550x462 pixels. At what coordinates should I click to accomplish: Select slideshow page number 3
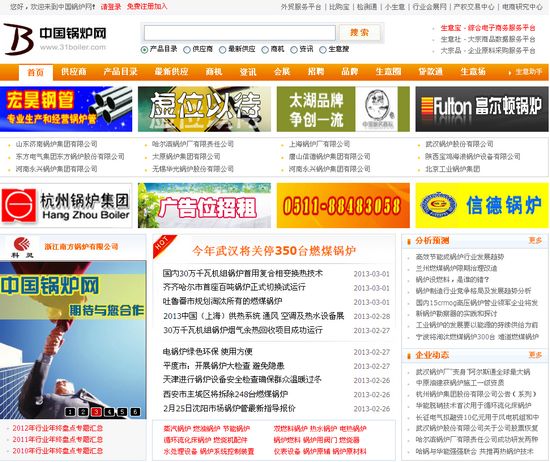point(96,411)
